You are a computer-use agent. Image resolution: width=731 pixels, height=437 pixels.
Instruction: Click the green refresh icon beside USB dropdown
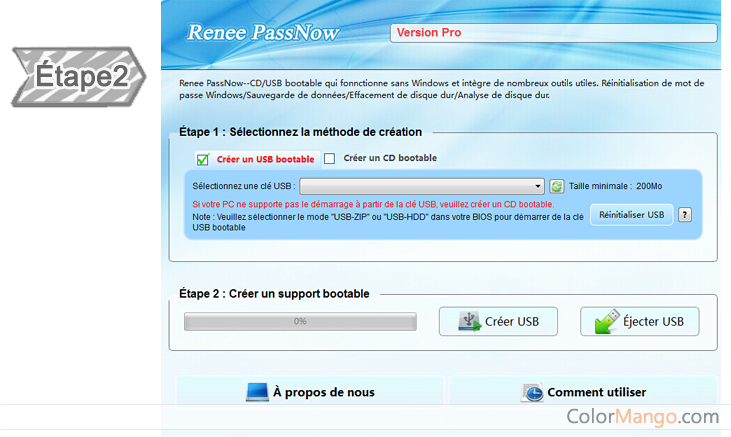point(557,186)
